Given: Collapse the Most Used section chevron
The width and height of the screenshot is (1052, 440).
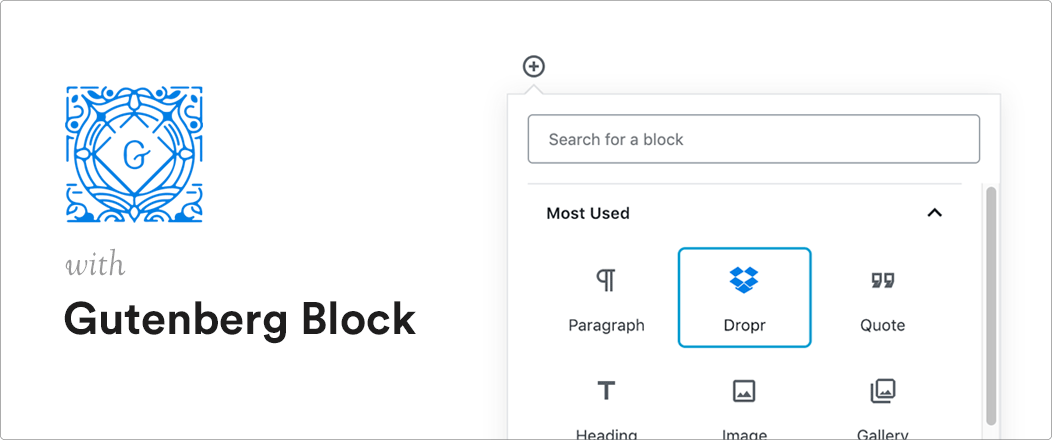Looking at the screenshot, I should coord(935,213).
